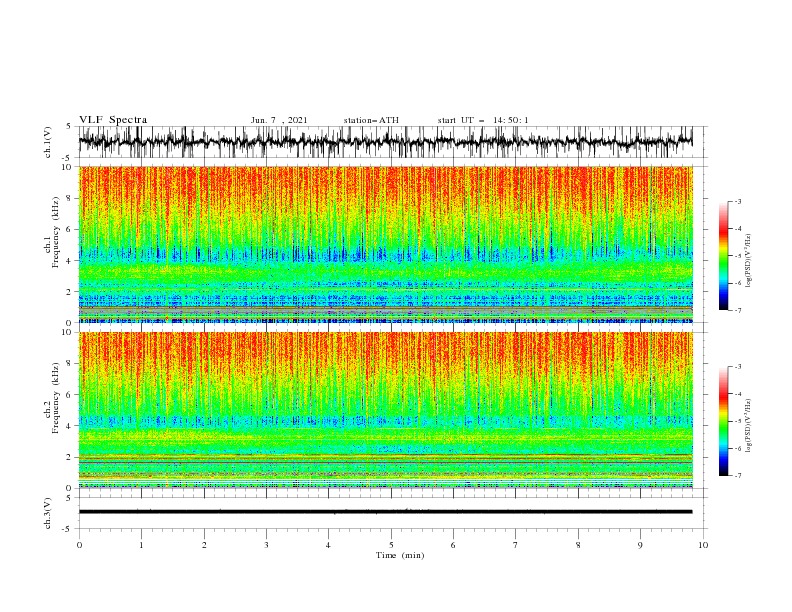792x612 pixels.
Task: Click the "10" kHz tick on ch.1 spectrogram
Action: tap(68, 167)
